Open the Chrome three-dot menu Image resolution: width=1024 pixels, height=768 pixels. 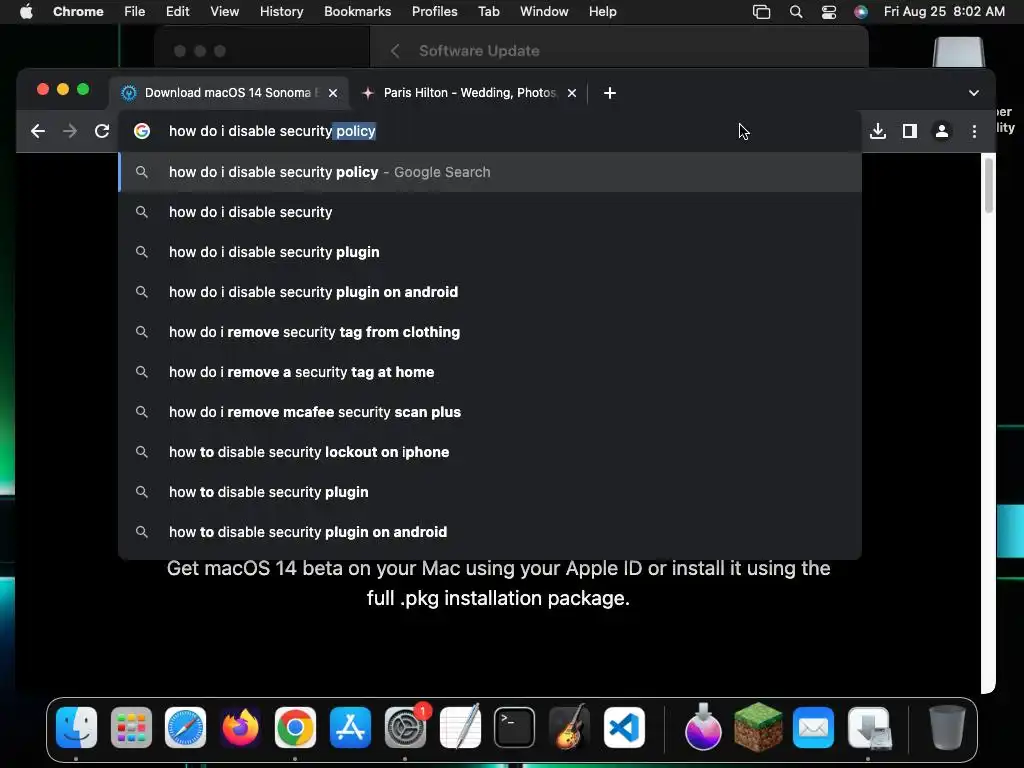click(x=974, y=131)
